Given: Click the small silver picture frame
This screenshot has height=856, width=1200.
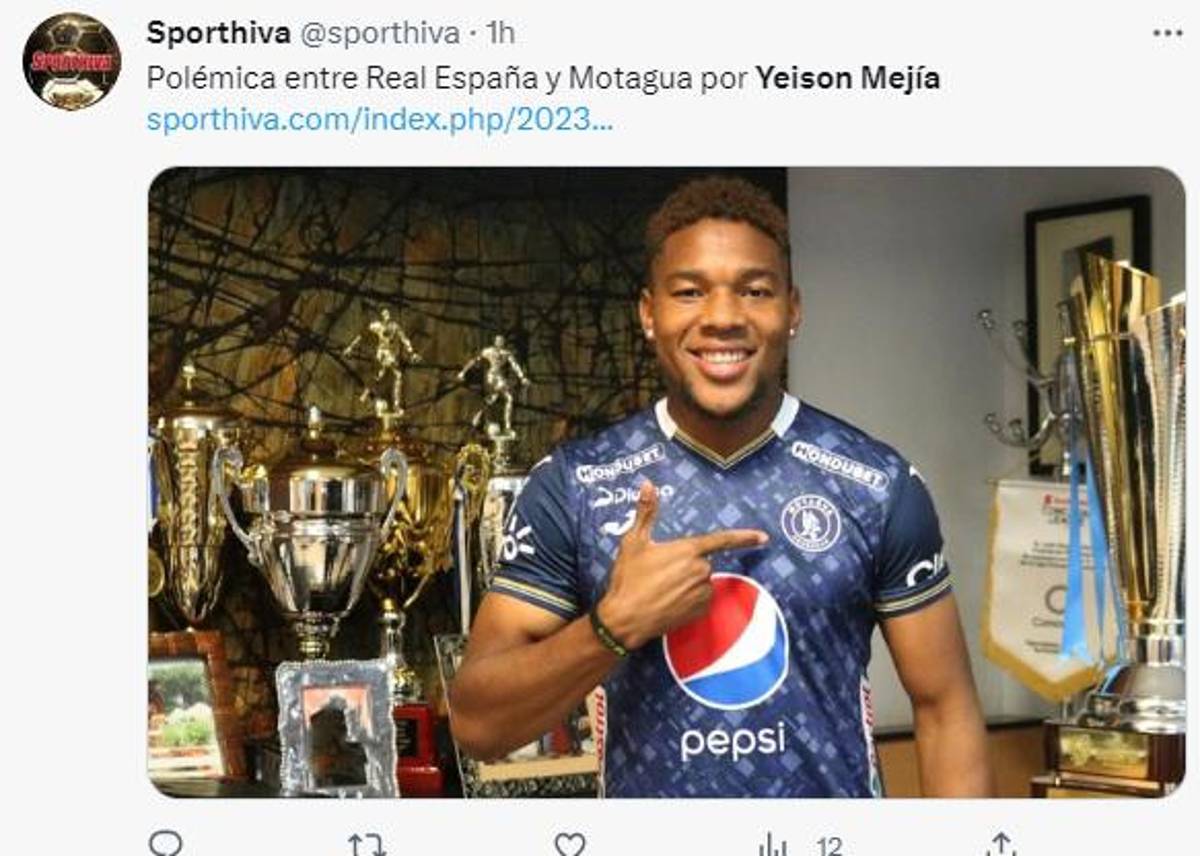Looking at the screenshot, I should point(336,727).
